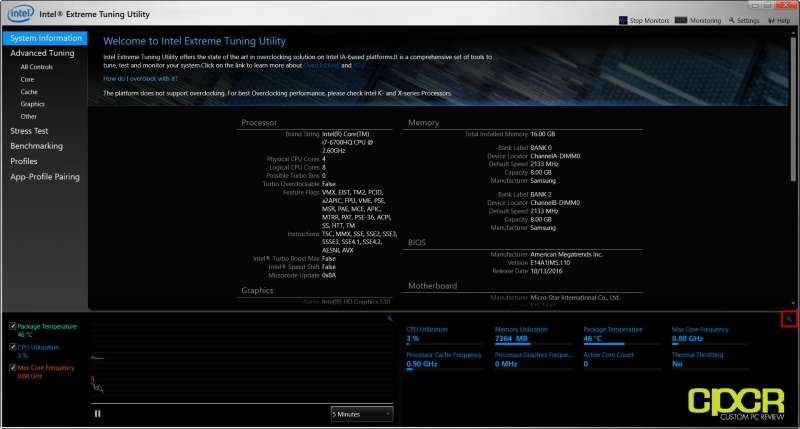This screenshot has height=429, width=800.
Task: Click the 'ChannelB-DIMM0' device locator value
Action: [x=555, y=203]
